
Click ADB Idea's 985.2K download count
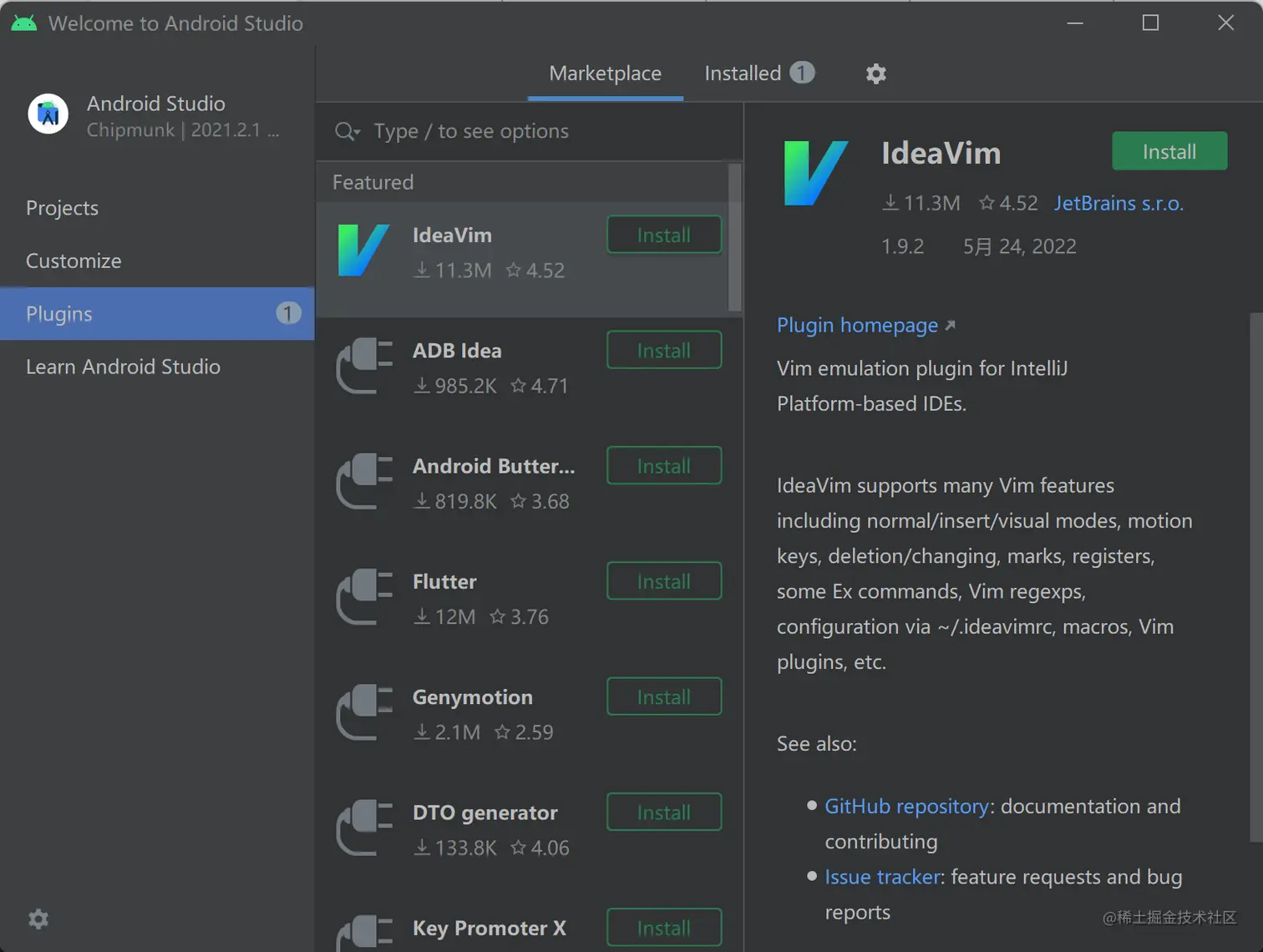pyautogui.click(x=456, y=386)
